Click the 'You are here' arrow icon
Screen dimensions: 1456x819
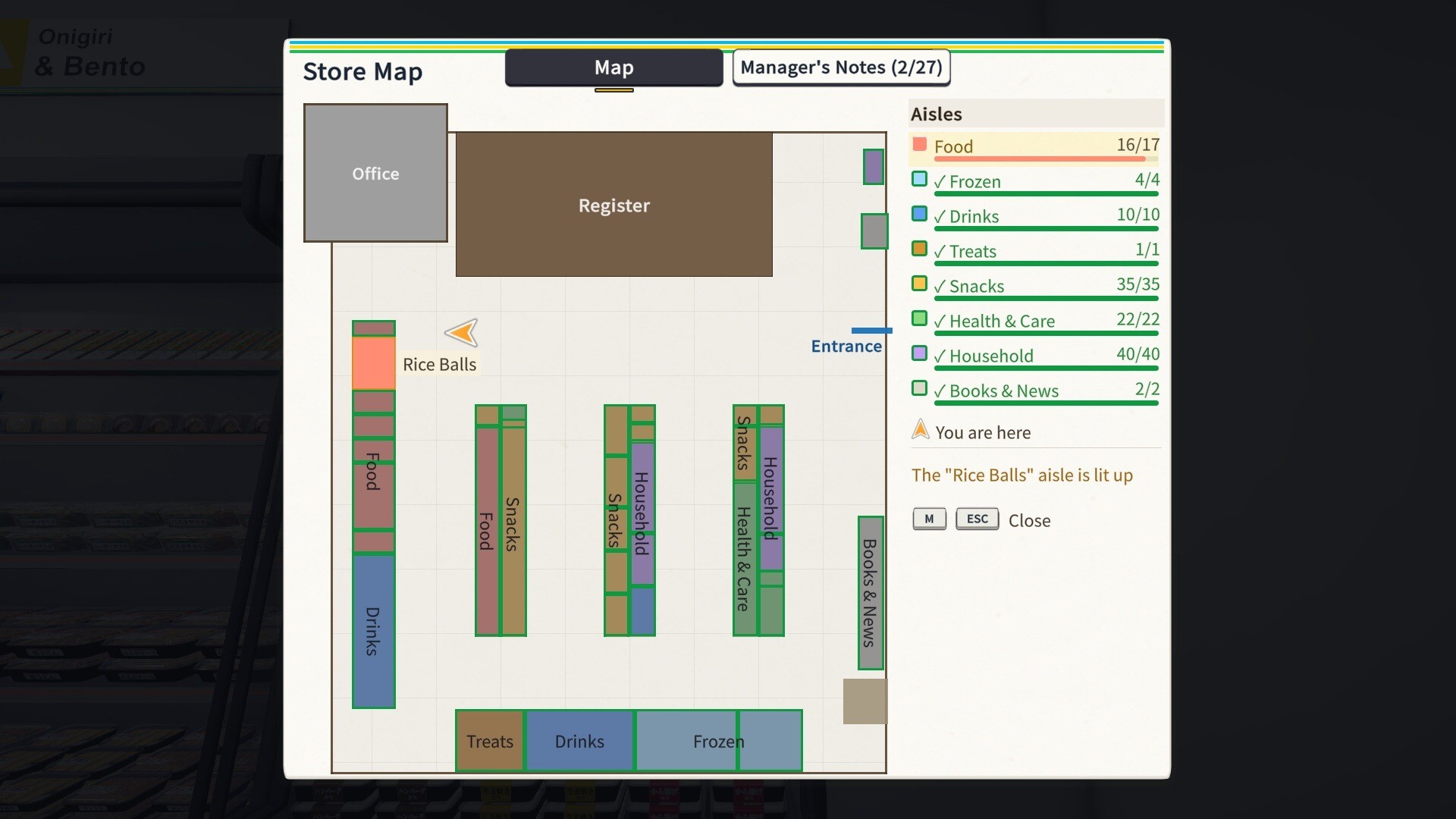pos(920,430)
